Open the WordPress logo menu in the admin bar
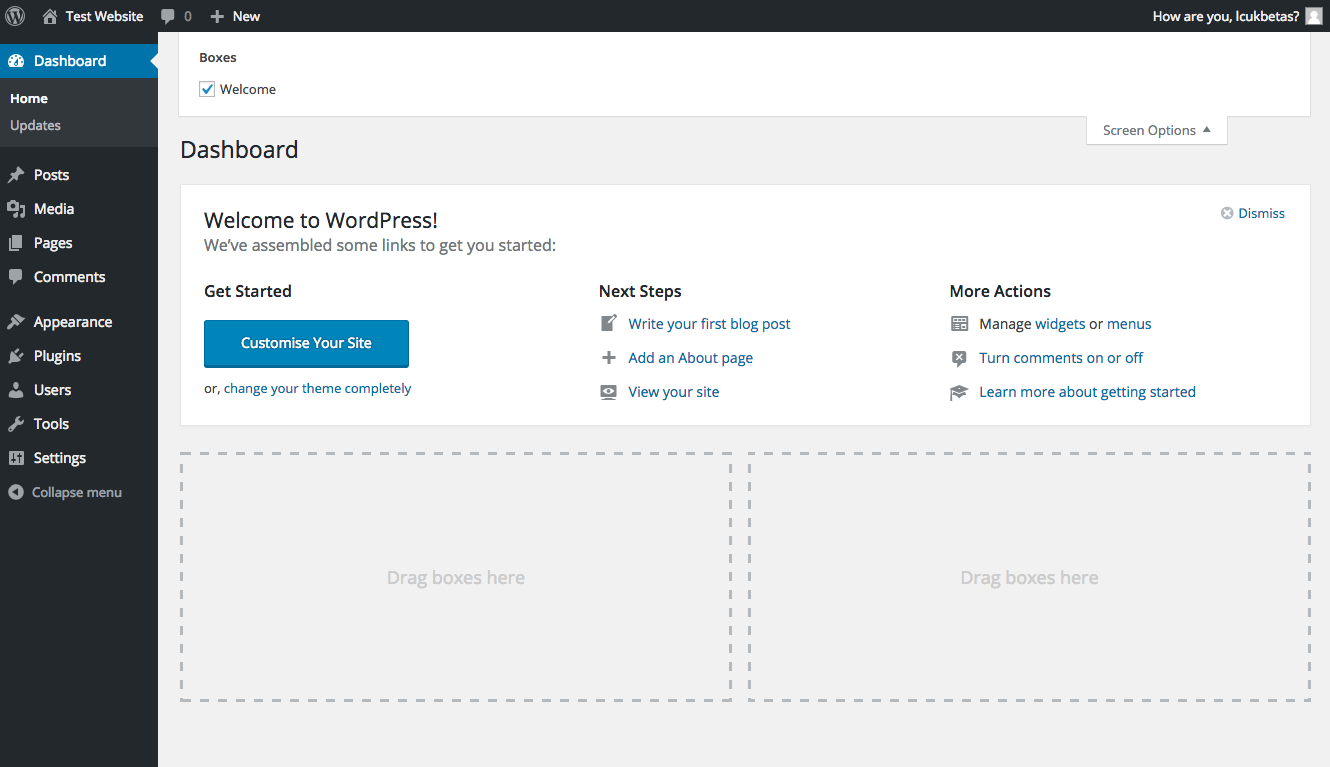Screen dimensions: 1330x767 coord(14,15)
